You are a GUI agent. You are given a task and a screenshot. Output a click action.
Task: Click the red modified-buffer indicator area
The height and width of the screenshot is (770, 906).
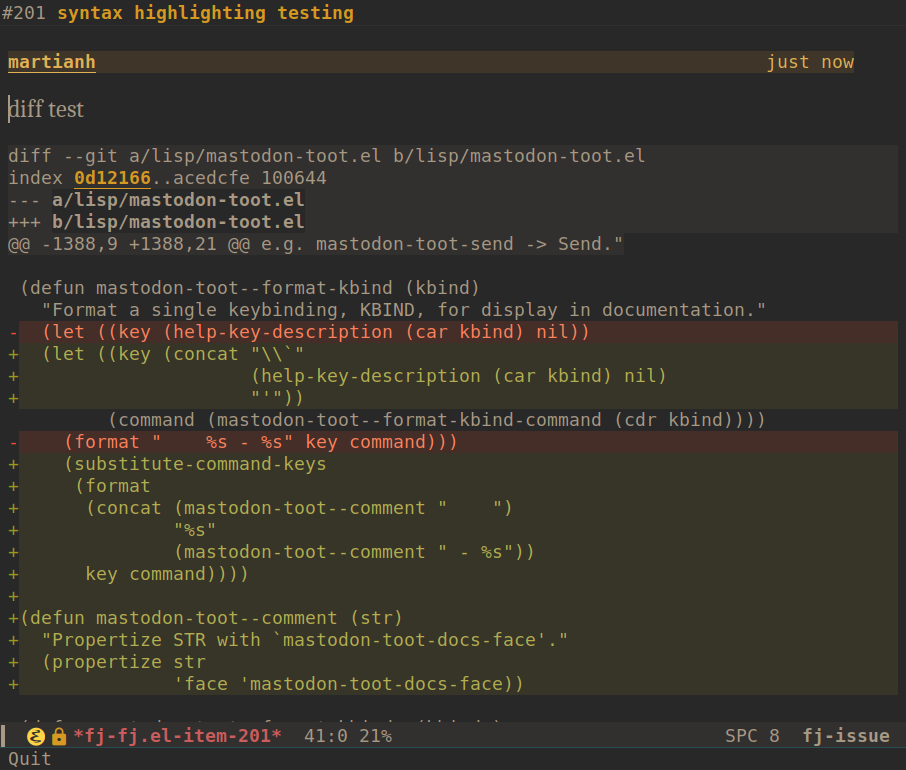click(74, 736)
